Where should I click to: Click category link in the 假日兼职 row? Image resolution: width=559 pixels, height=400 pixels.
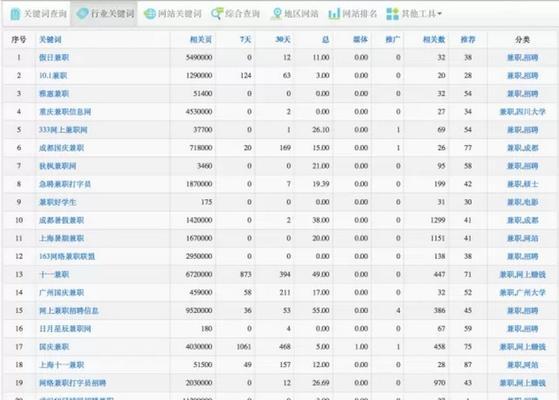pos(523,57)
